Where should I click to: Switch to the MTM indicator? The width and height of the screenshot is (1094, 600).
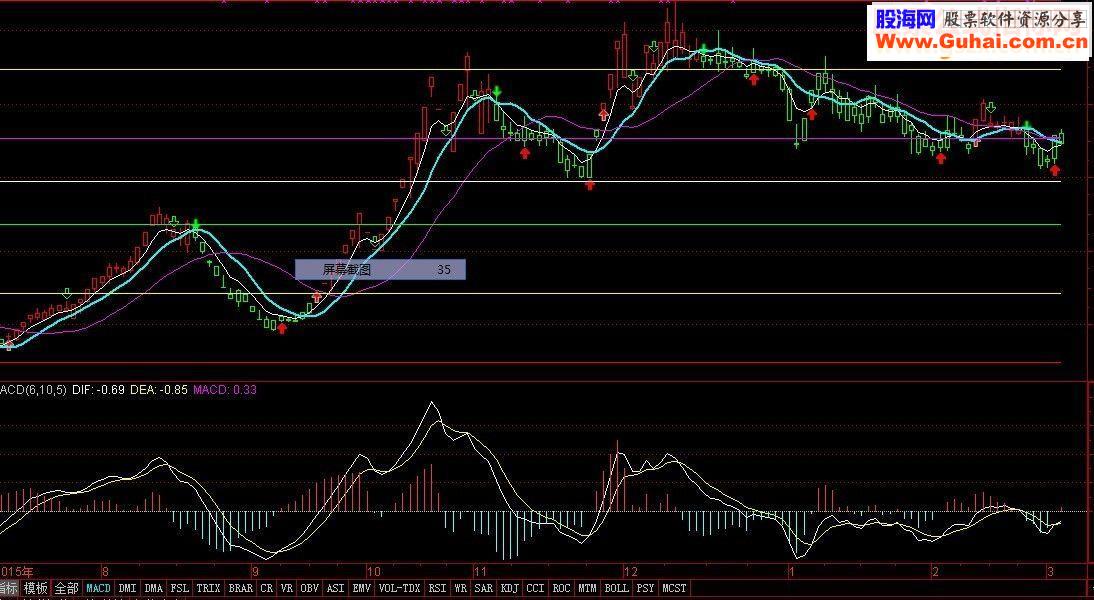pos(587,588)
